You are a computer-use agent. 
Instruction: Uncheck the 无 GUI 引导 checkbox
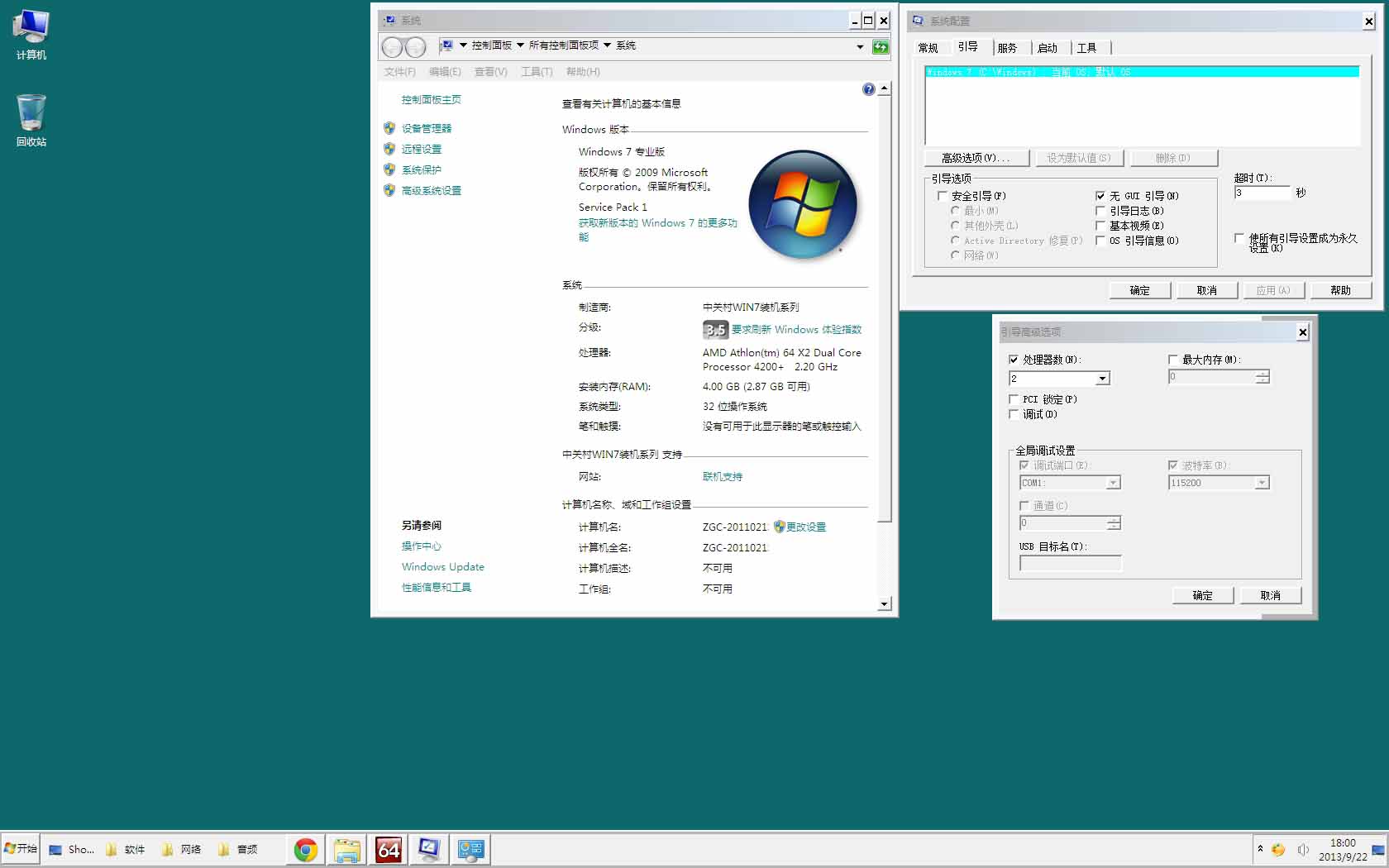[x=1100, y=196]
